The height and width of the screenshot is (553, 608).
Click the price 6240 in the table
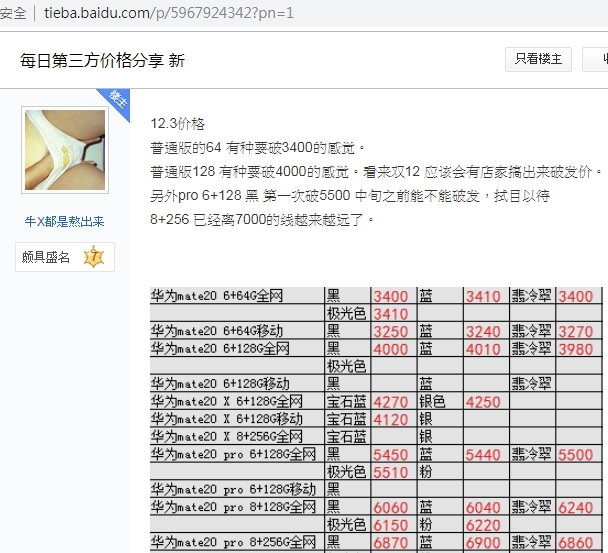point(576,508)
